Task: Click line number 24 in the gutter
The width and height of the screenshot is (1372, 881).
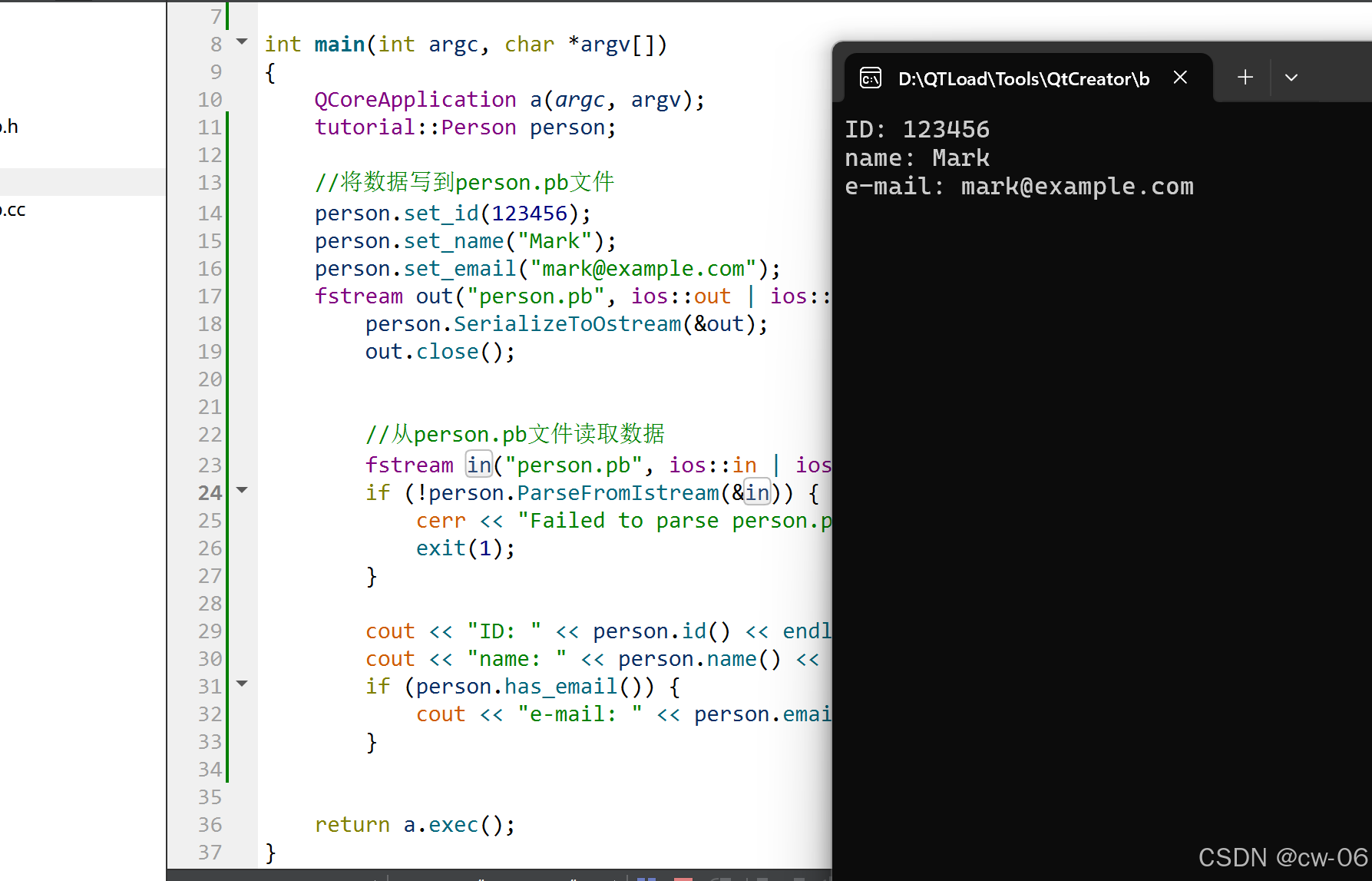Action: coord(210,493)
